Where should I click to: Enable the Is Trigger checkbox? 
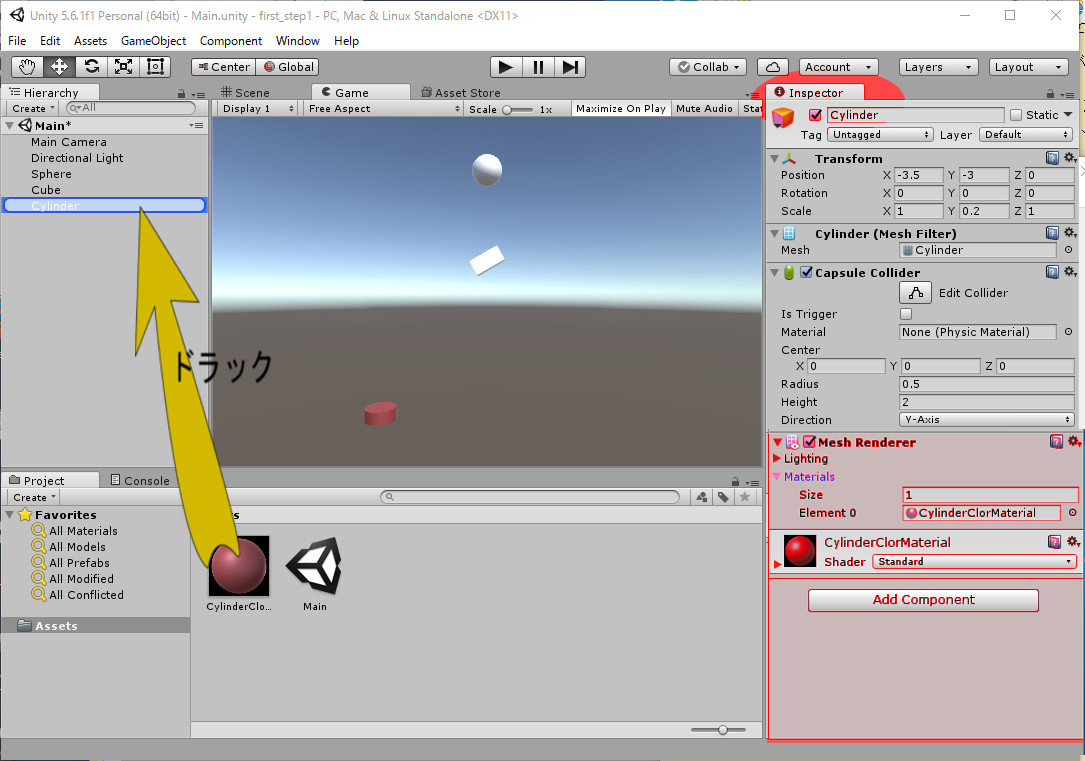(x=906, y=314)
